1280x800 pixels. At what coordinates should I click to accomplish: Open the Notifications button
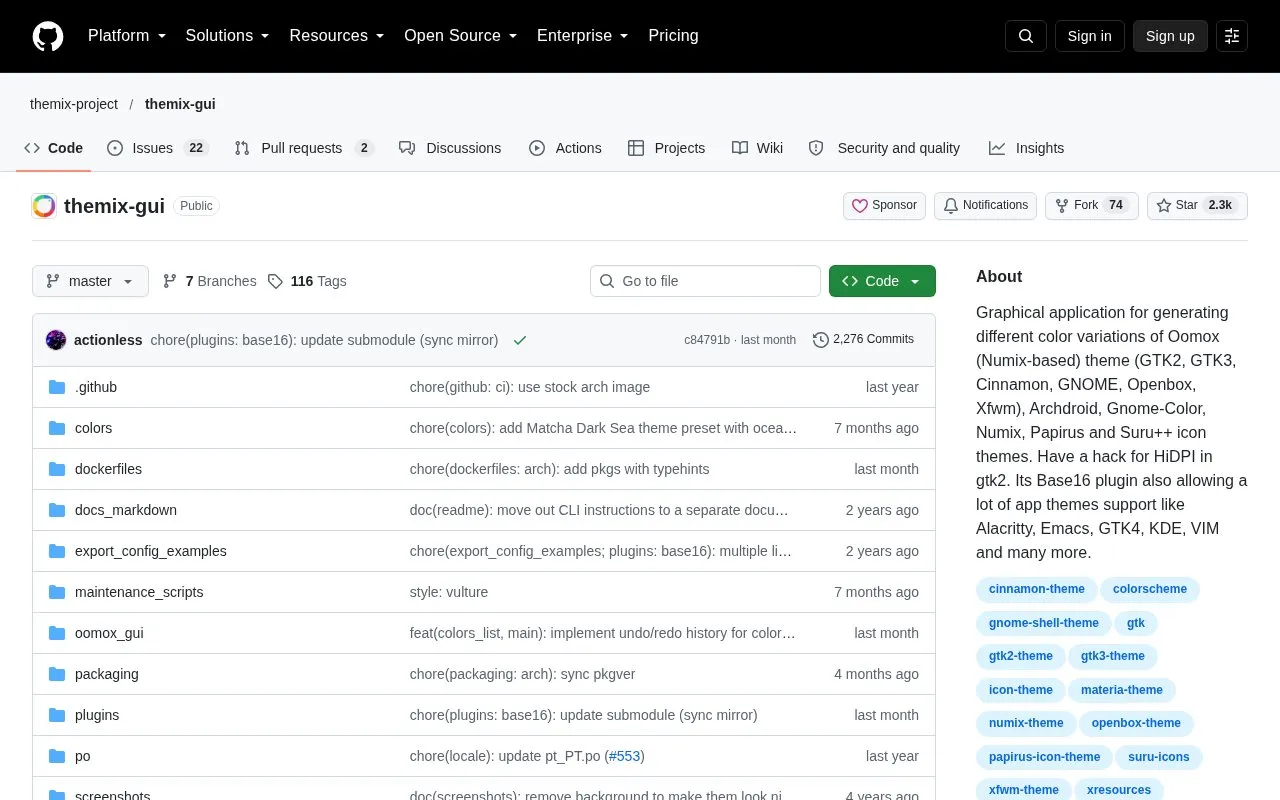[985, 206]
